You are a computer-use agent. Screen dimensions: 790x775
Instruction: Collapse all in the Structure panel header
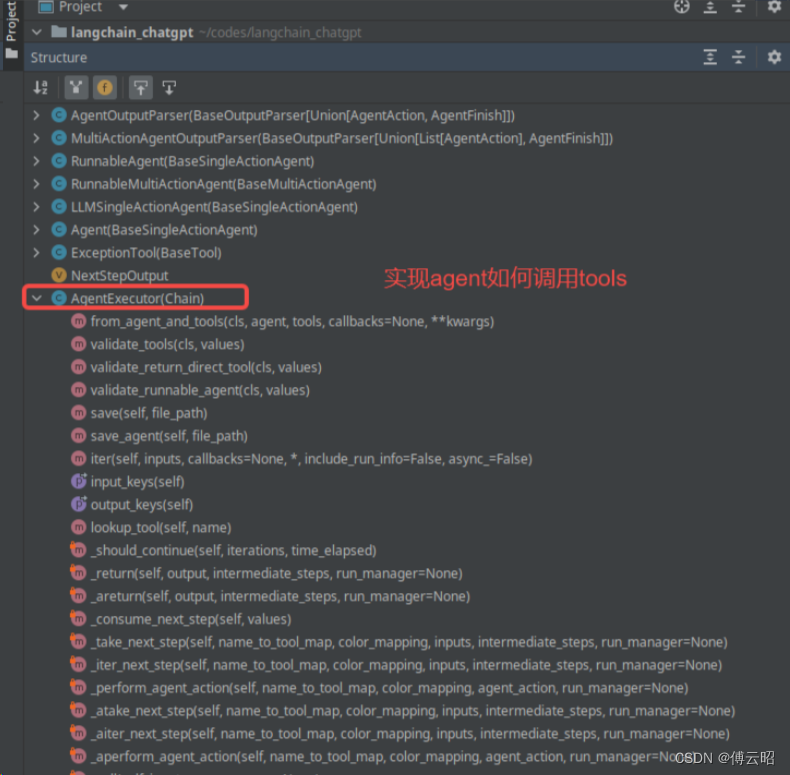738,57
